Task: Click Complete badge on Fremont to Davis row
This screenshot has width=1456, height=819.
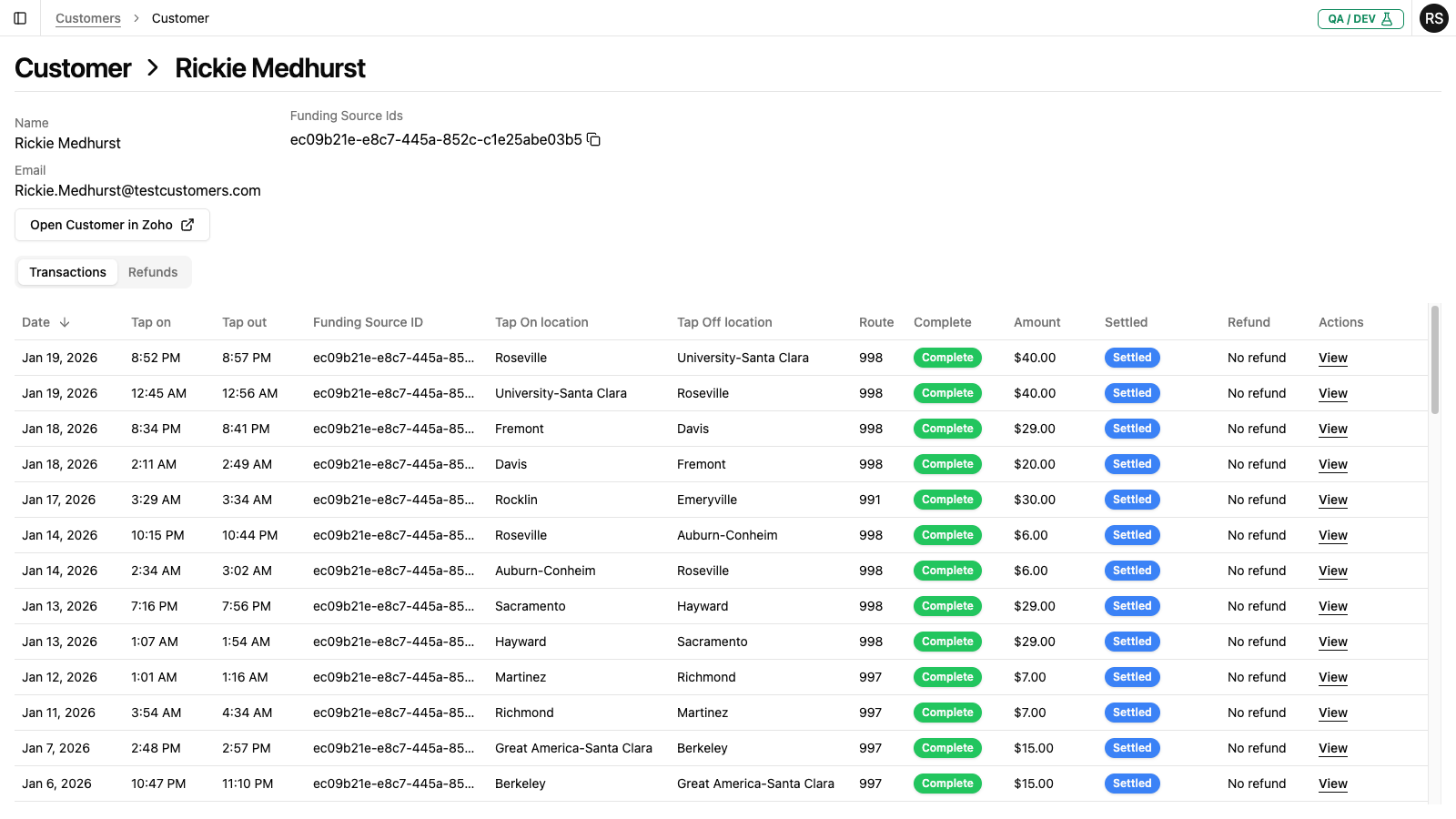Action: pos(946,429)
